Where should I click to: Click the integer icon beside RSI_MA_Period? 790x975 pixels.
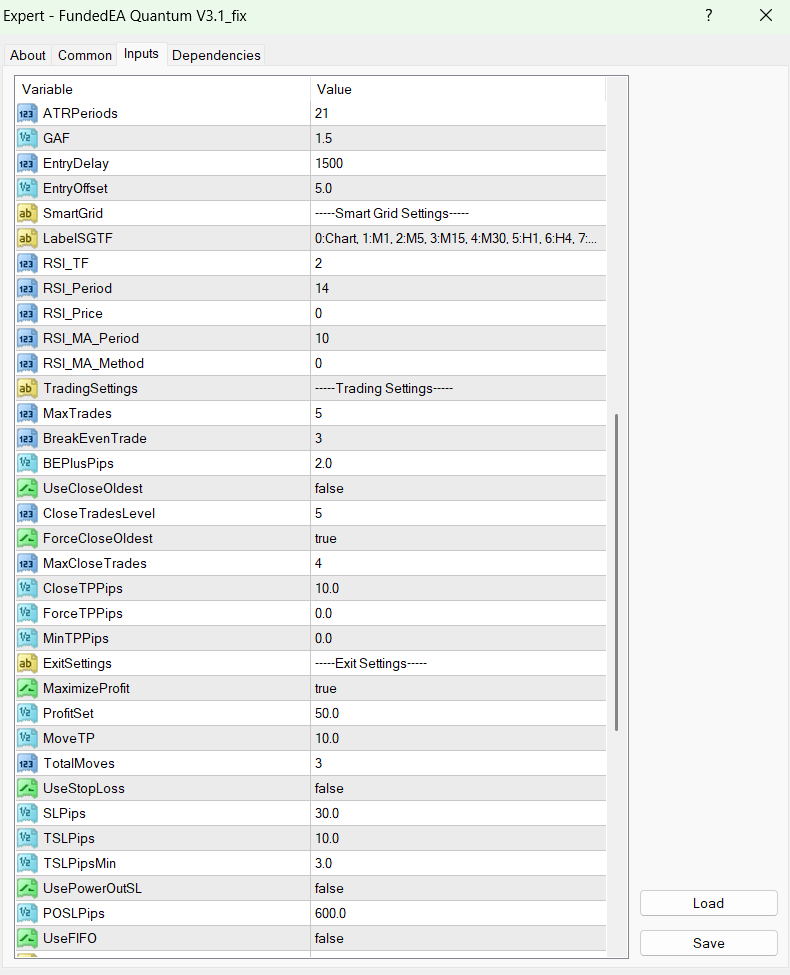tap(27, 338)
